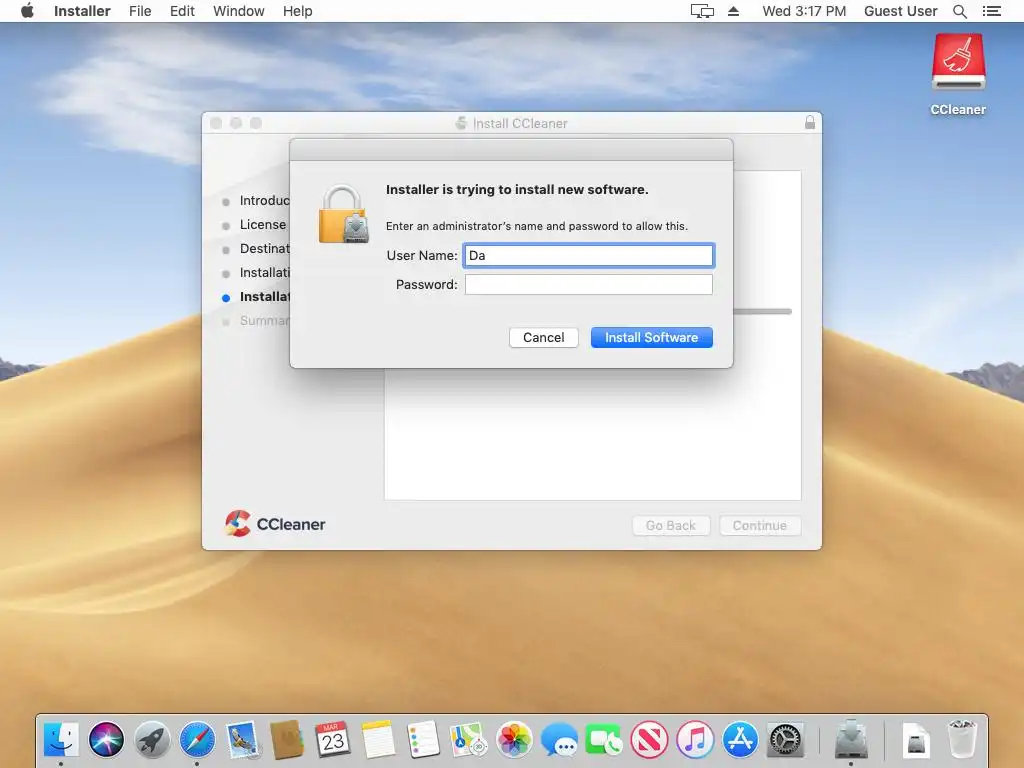Launch Siri from the Dock
This screenshot has width=1024, height=768.
[x=106, y=740]
